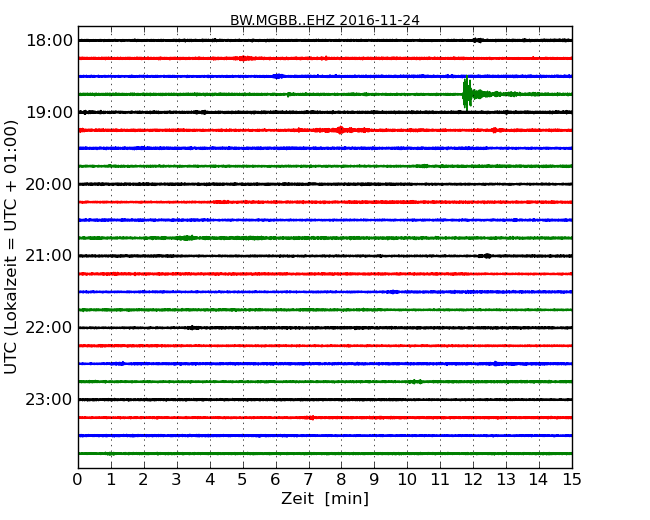Click x-axis tick label 3
650x520 pixels.
pyautogui.click(x=177, y=479)
